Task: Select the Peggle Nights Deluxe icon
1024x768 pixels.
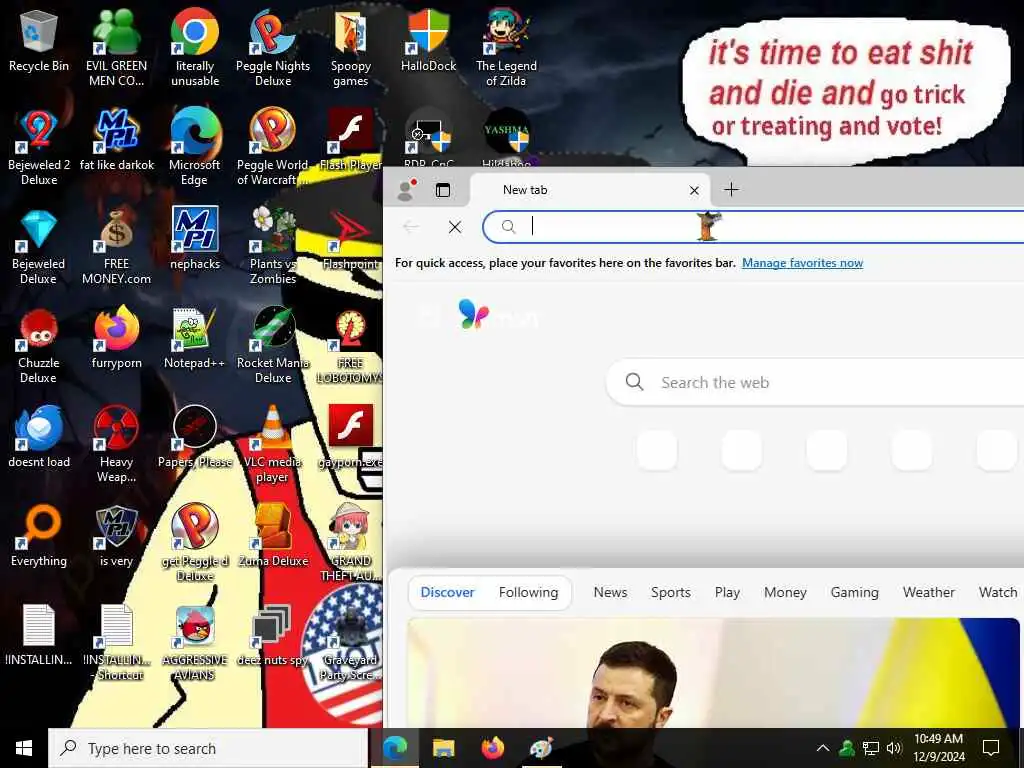Action: (x=273, y=48)
